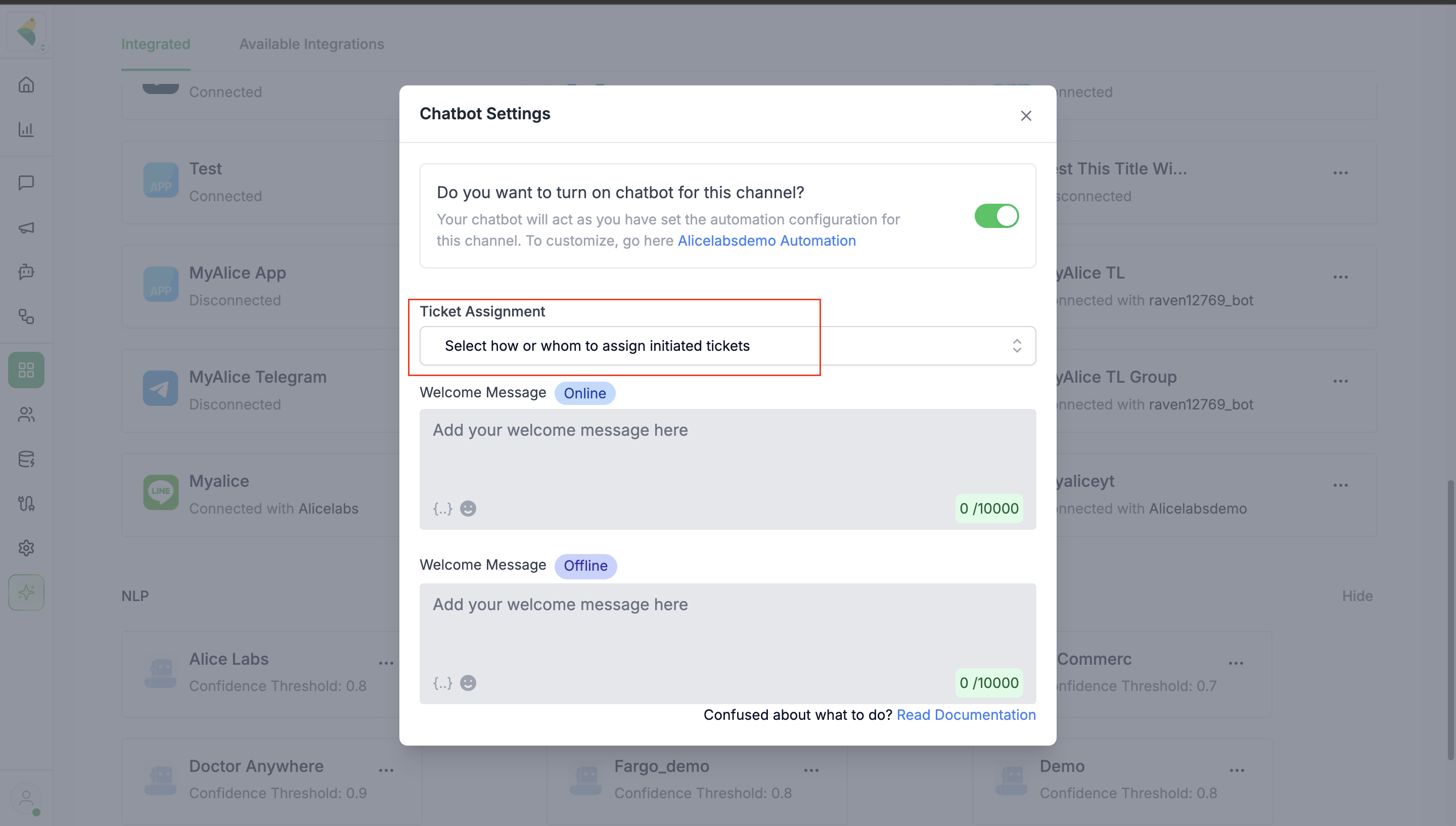Screen dimensions: 1456x826
Task: Insert variable in online welcome message
Action: coord(442,509)
